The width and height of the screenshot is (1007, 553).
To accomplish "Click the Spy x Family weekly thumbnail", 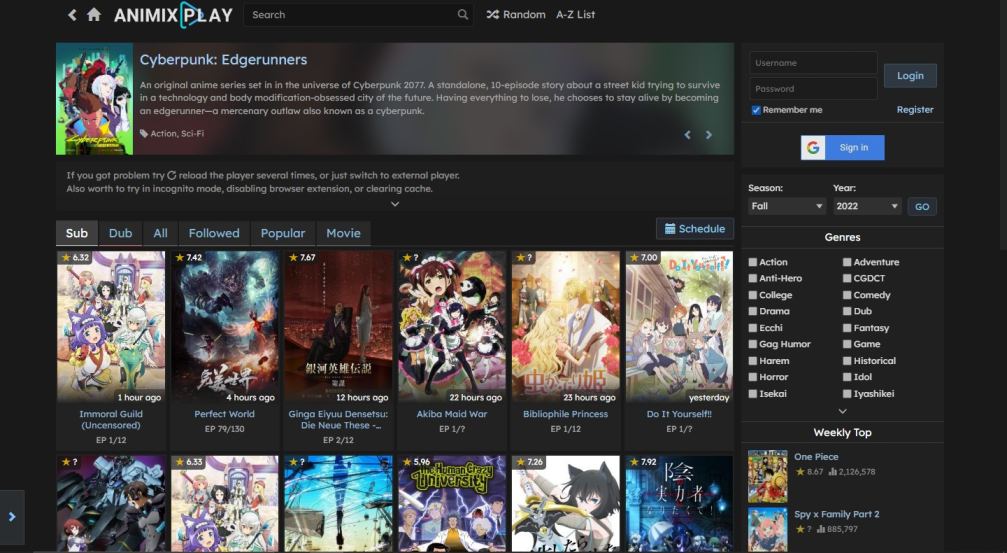I will pyautogui.click(x=767, y=530).
